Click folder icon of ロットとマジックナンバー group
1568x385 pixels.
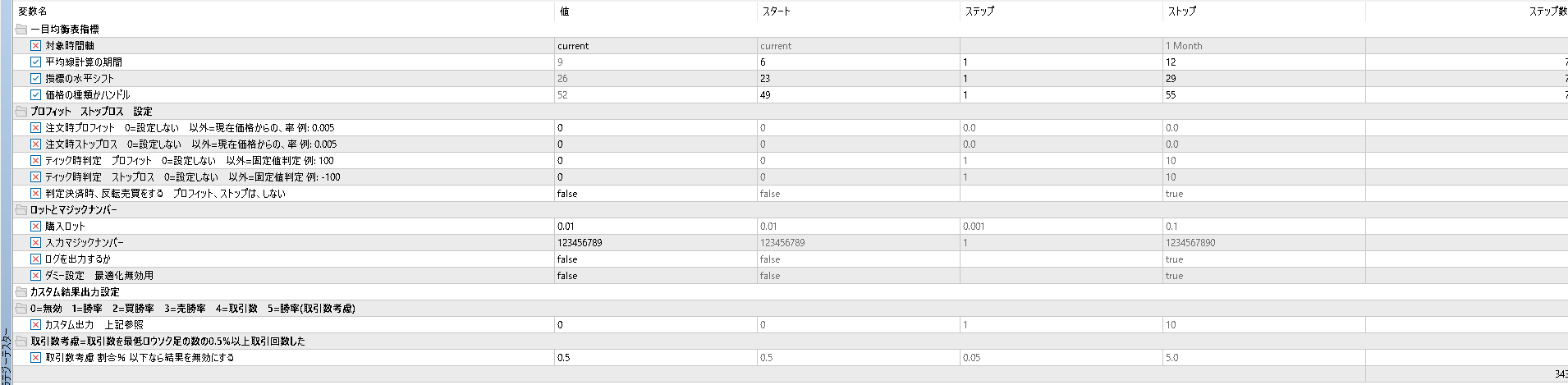21,210
